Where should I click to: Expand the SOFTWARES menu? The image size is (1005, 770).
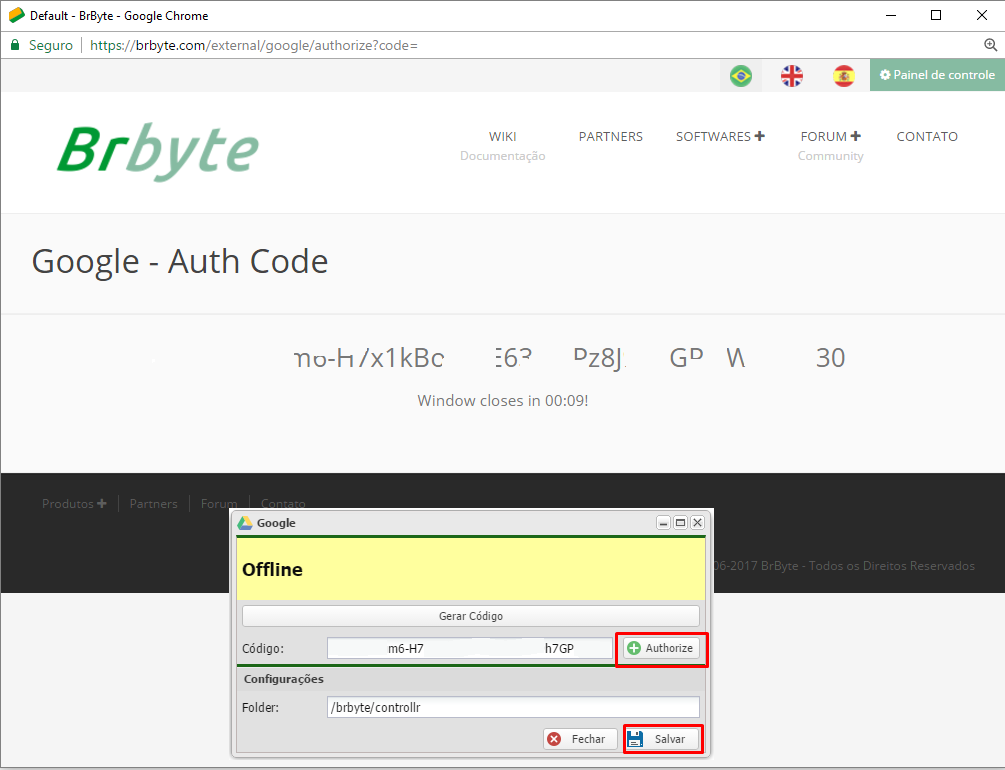coord(720,137)
